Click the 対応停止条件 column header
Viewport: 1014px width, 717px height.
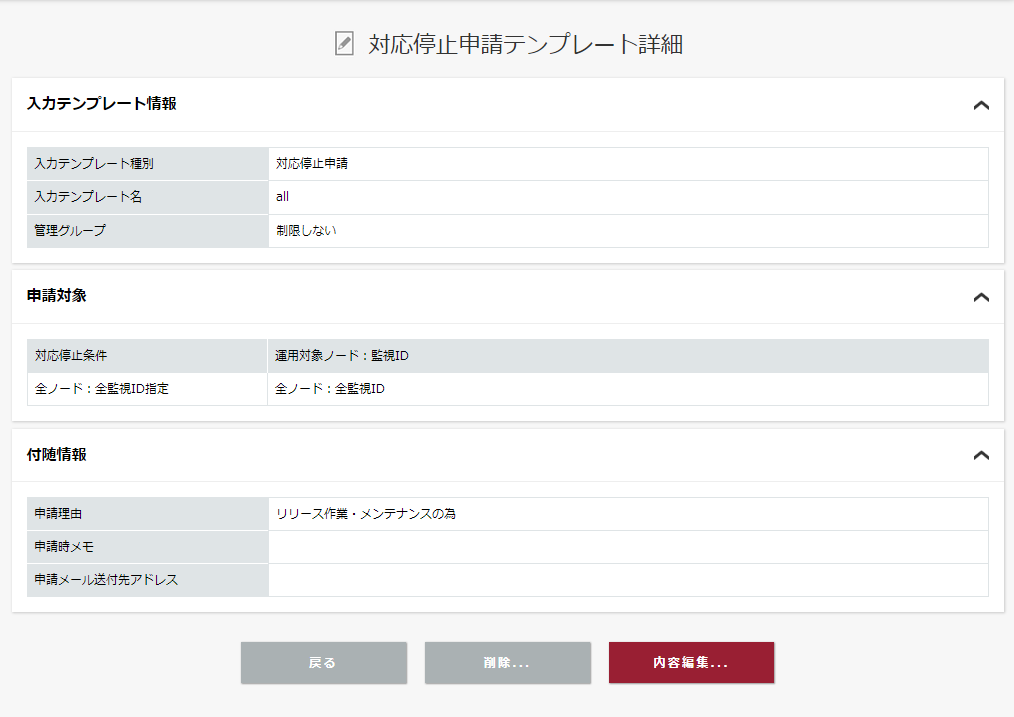click(147, 356)
